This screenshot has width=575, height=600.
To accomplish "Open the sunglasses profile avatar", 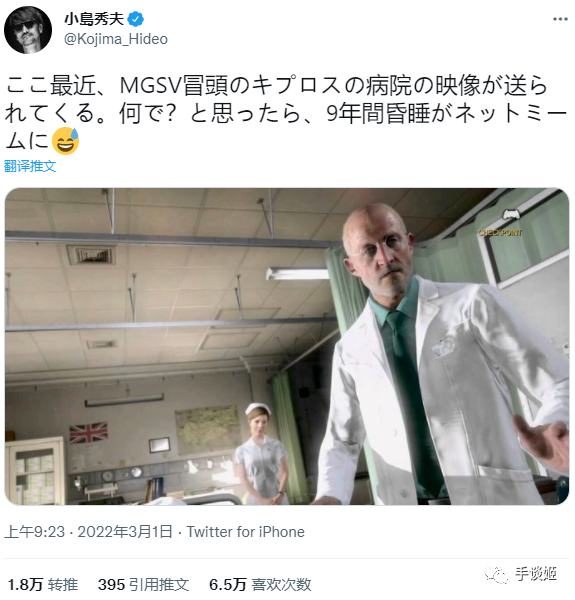I will pyautogui.click(x=28, y=30).
